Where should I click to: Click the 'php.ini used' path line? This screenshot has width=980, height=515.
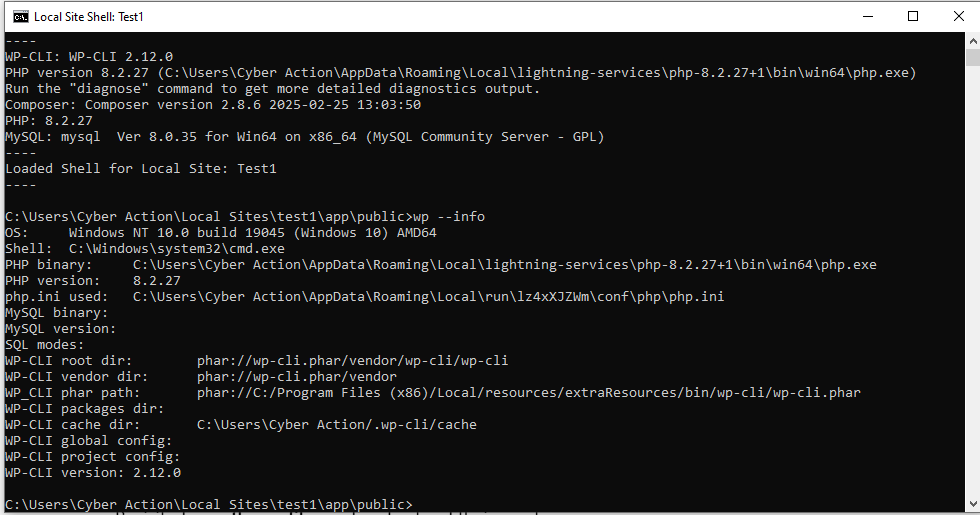[x=365, y=296]
